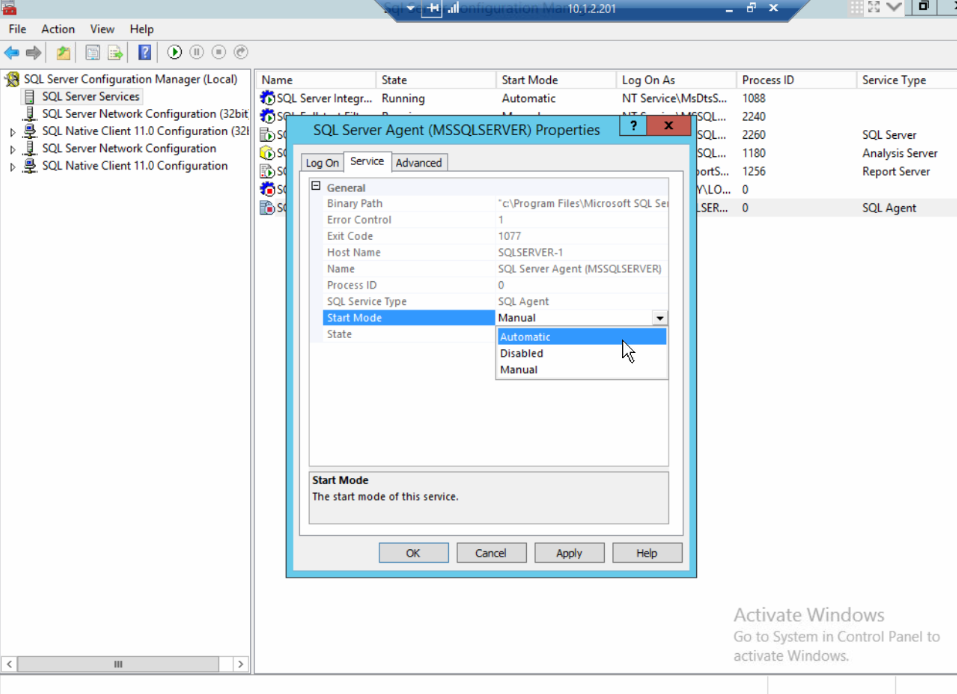Click the NT Service\MsDtsS... log on cell
Viewport: 957px width, 694px height.
point(674,98)
